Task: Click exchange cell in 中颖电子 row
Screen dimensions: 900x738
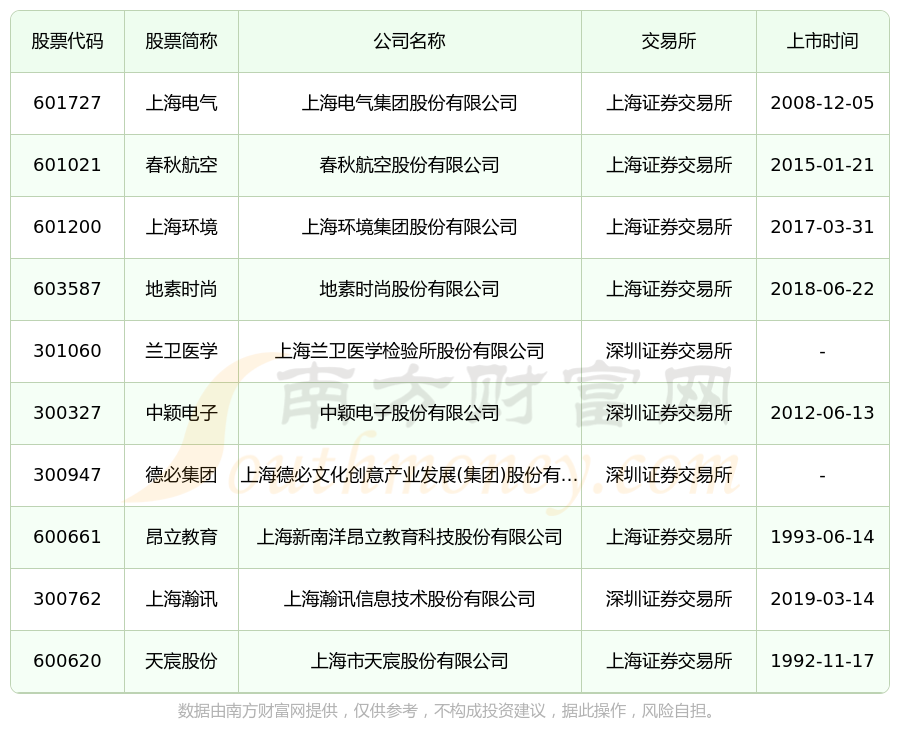Action: tap(669, 413)
